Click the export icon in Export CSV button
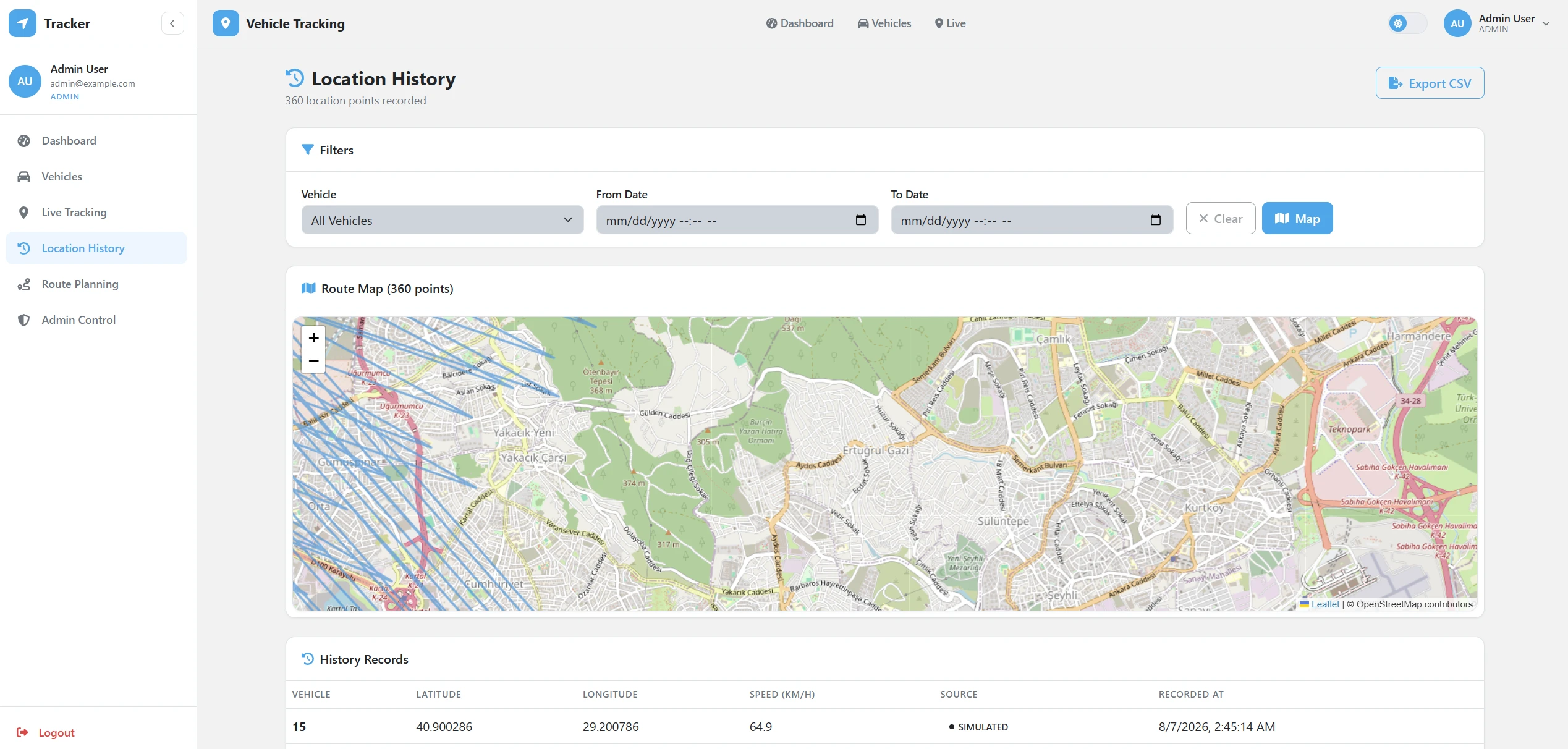Viewport: 1568px width, 749px height. coord(1396,83)
